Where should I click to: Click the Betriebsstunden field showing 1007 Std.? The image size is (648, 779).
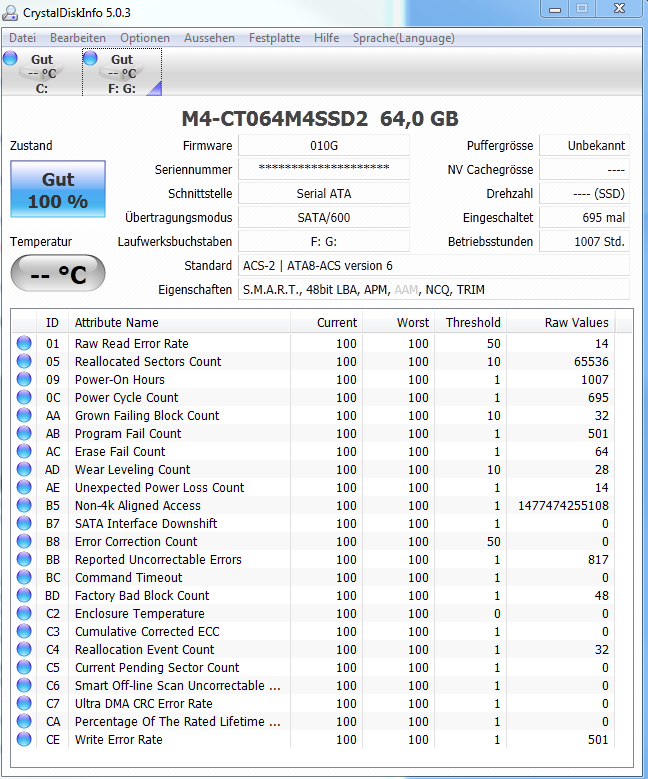click(584, 241)
